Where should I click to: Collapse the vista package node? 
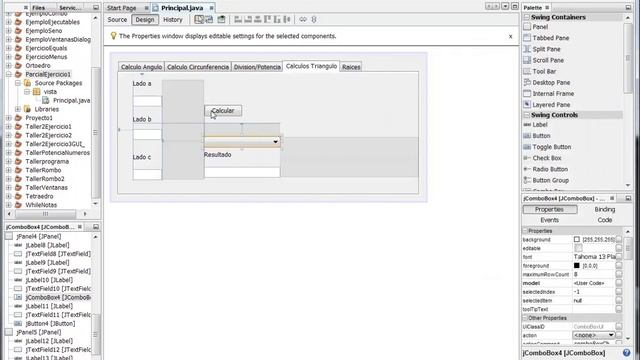pos(27,92)
